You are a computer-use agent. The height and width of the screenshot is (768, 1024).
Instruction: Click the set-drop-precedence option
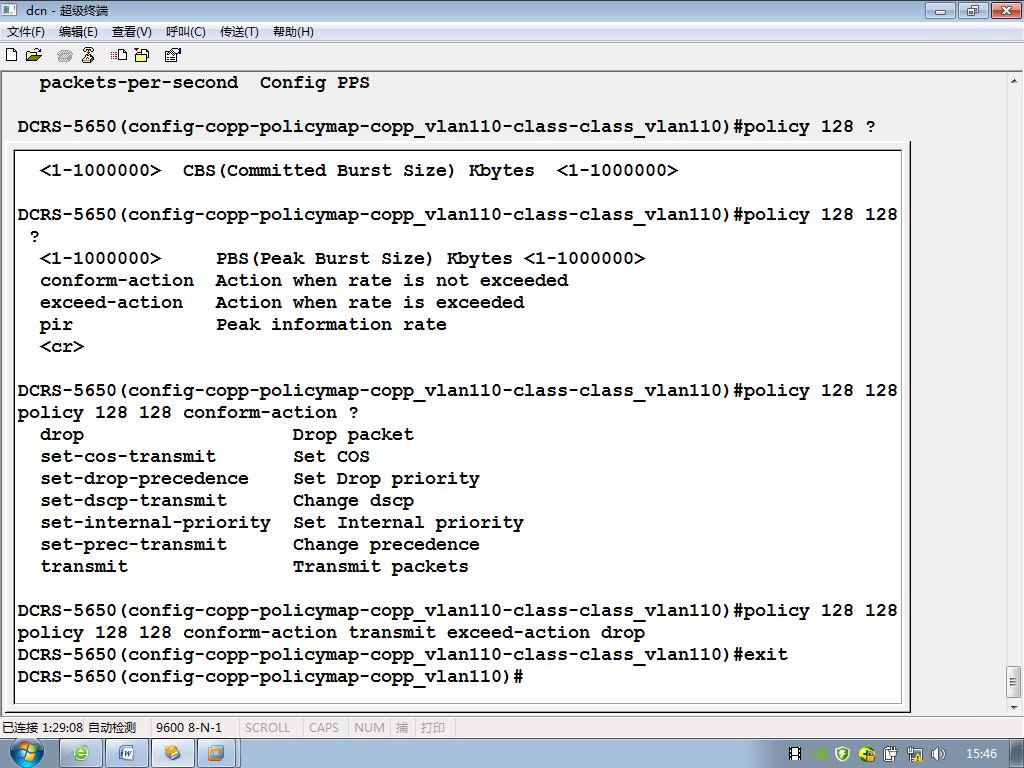coord(144,479)
